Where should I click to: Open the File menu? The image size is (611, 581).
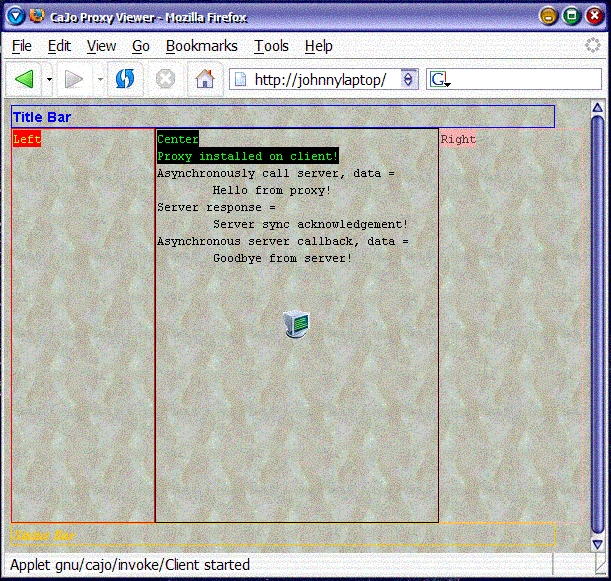point(21,46)
